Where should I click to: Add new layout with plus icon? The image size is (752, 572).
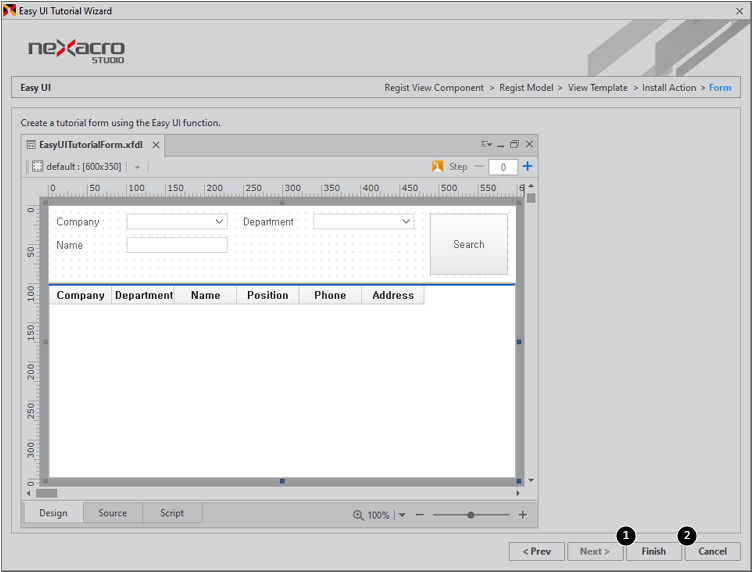tap(137, 167)
